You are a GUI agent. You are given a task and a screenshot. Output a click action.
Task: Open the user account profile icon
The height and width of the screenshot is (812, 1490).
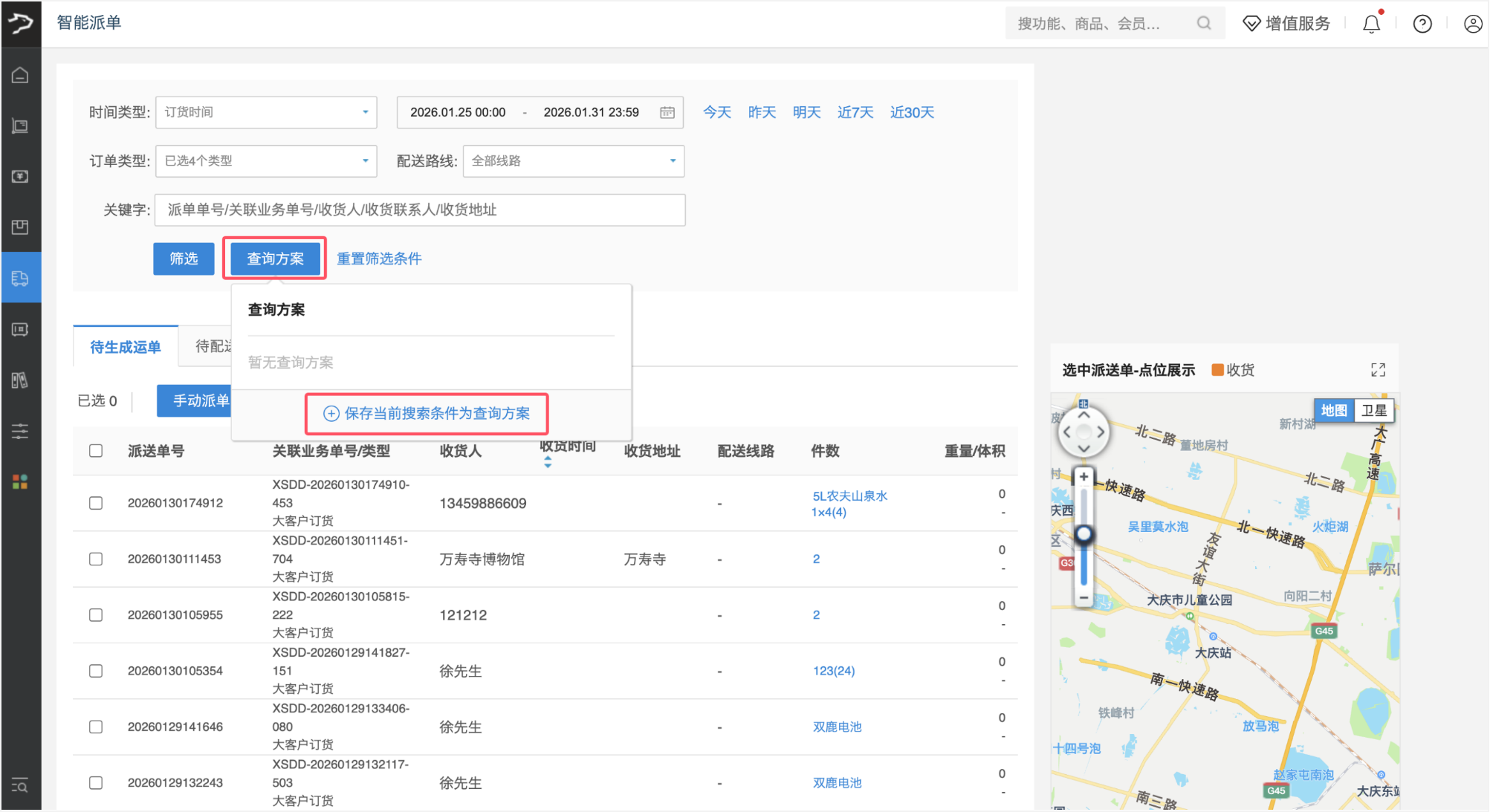(x=1472, y=24)
